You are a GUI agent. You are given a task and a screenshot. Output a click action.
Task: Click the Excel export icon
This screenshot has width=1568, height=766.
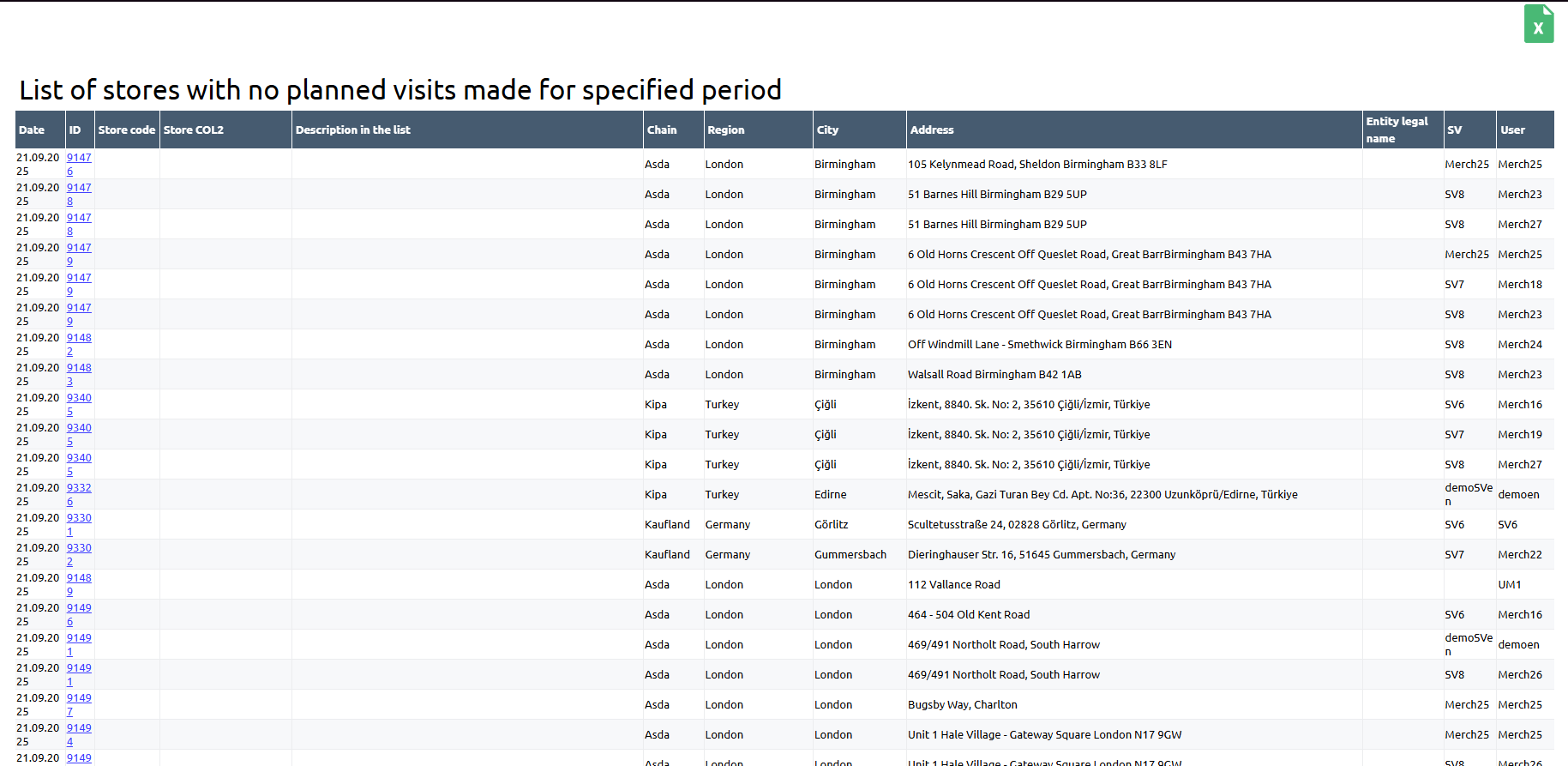pyautogui.click(x=1538, y=24)
